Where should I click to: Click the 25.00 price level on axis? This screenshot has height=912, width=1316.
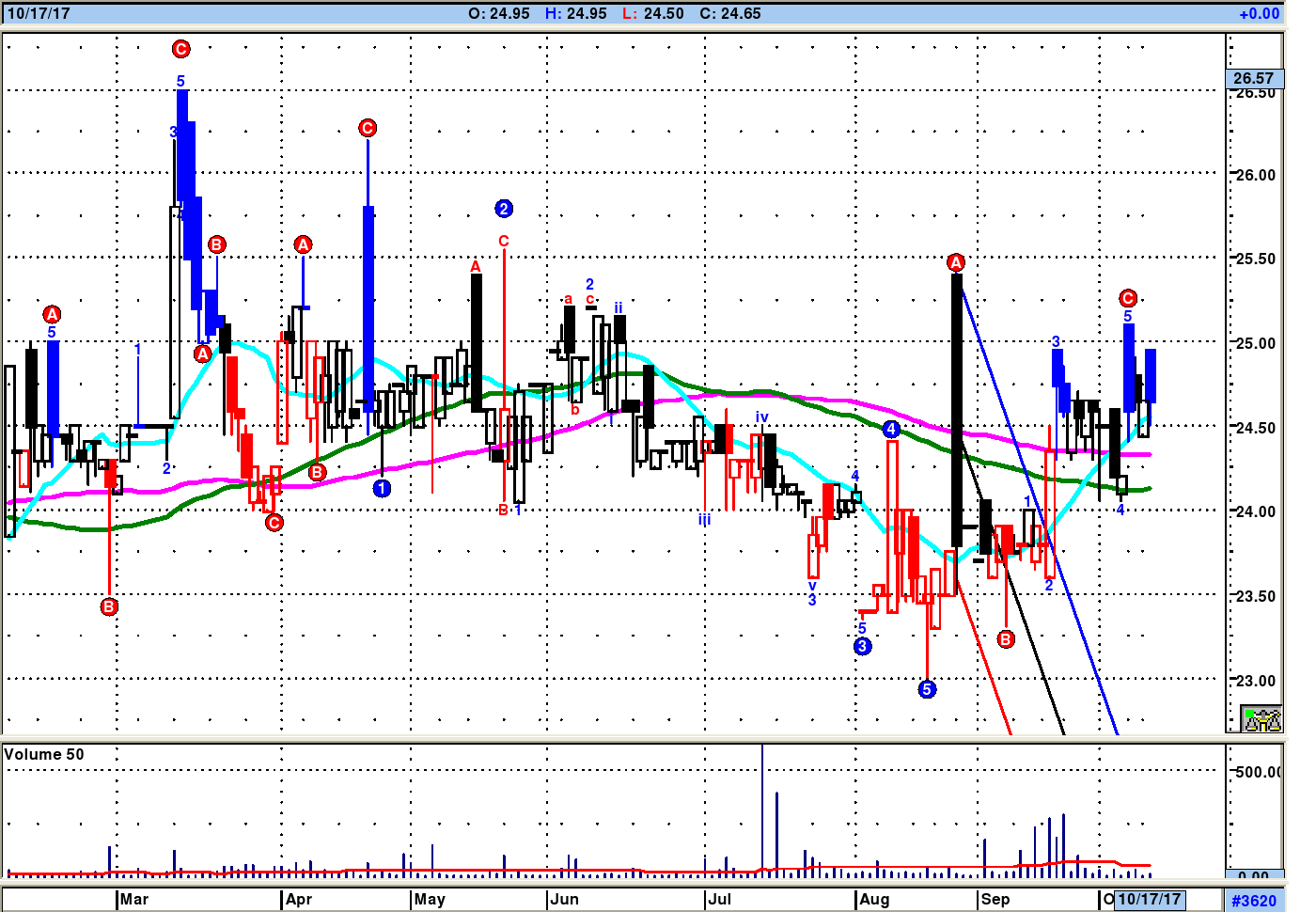[x=1255, y=343]
